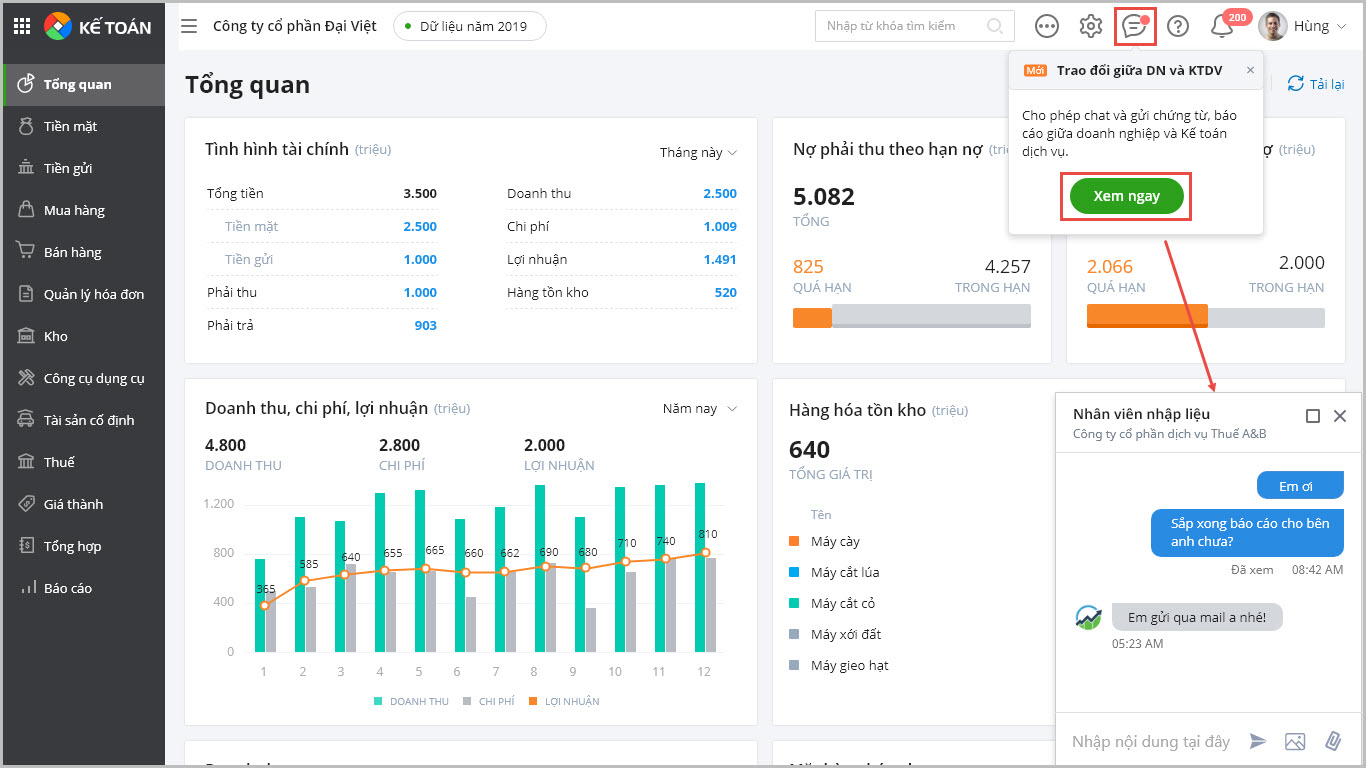Open the app grid launcher icon
Viewport: 1366px width, 768px height.
pos(21,26)
